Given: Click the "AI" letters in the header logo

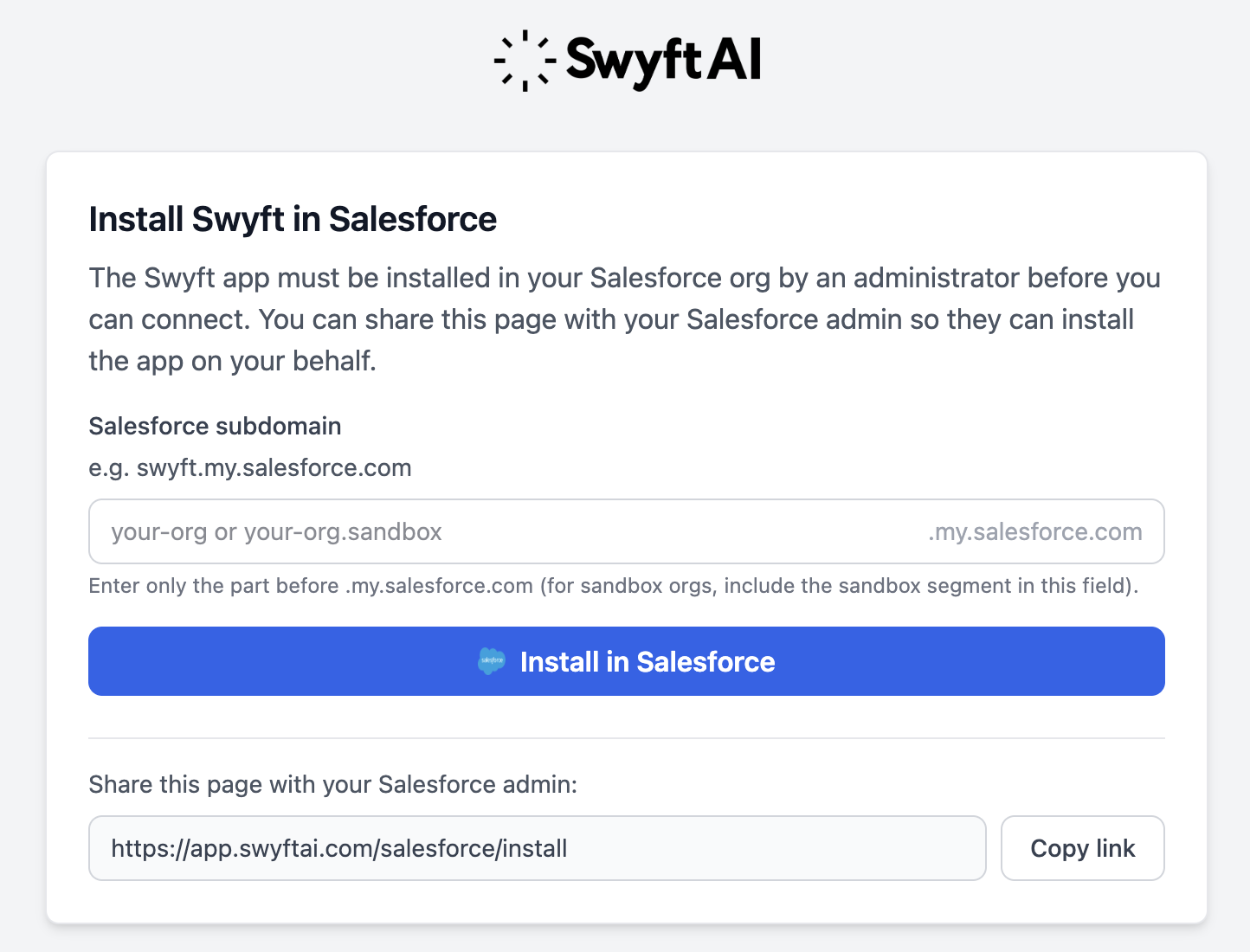Looking at the screenshot, I should tap(734, 61).
